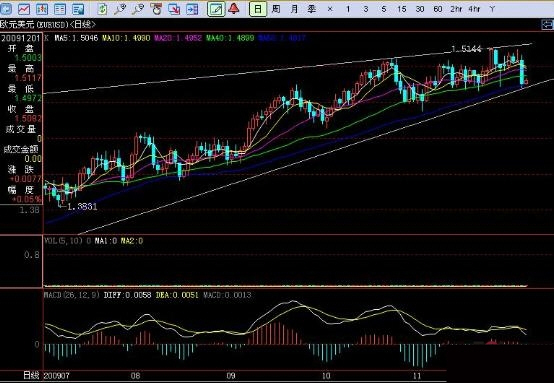The image size is (554, 383).
Task: Click the first magnifier zoom icon
Action: point(120,9)
